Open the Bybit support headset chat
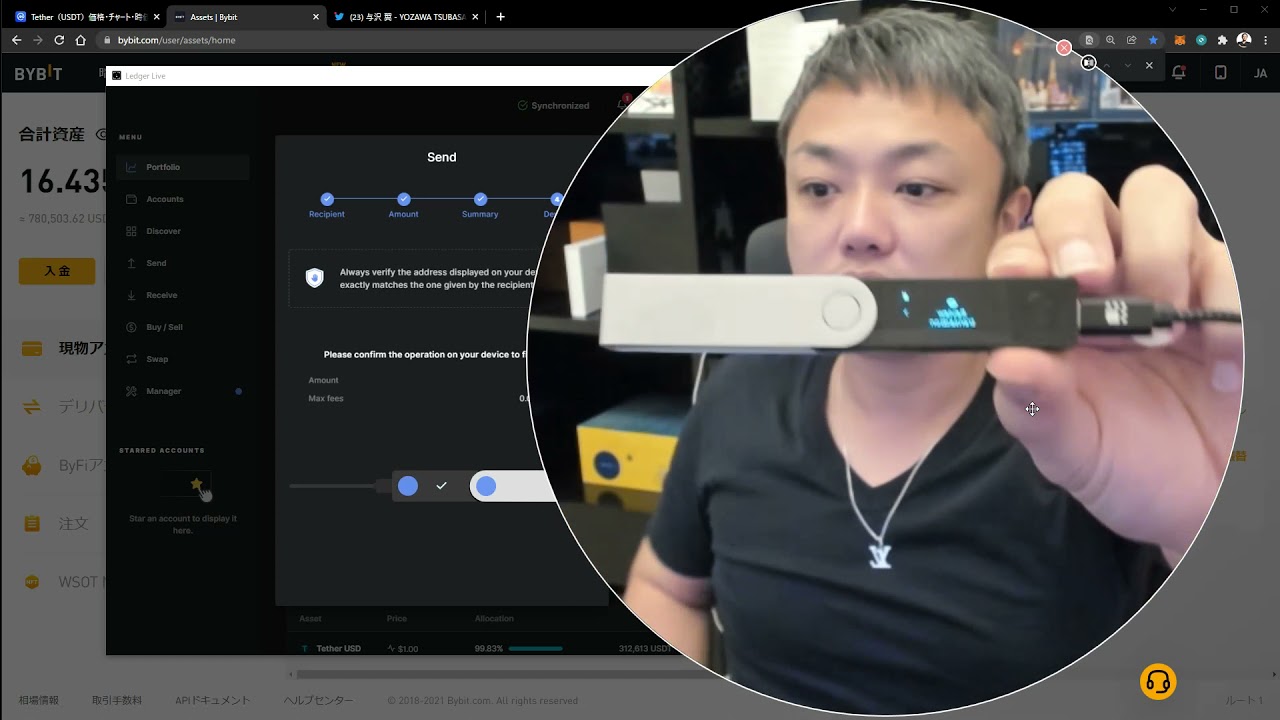This screenshot has height=720, width=1280. (1158, 682)
